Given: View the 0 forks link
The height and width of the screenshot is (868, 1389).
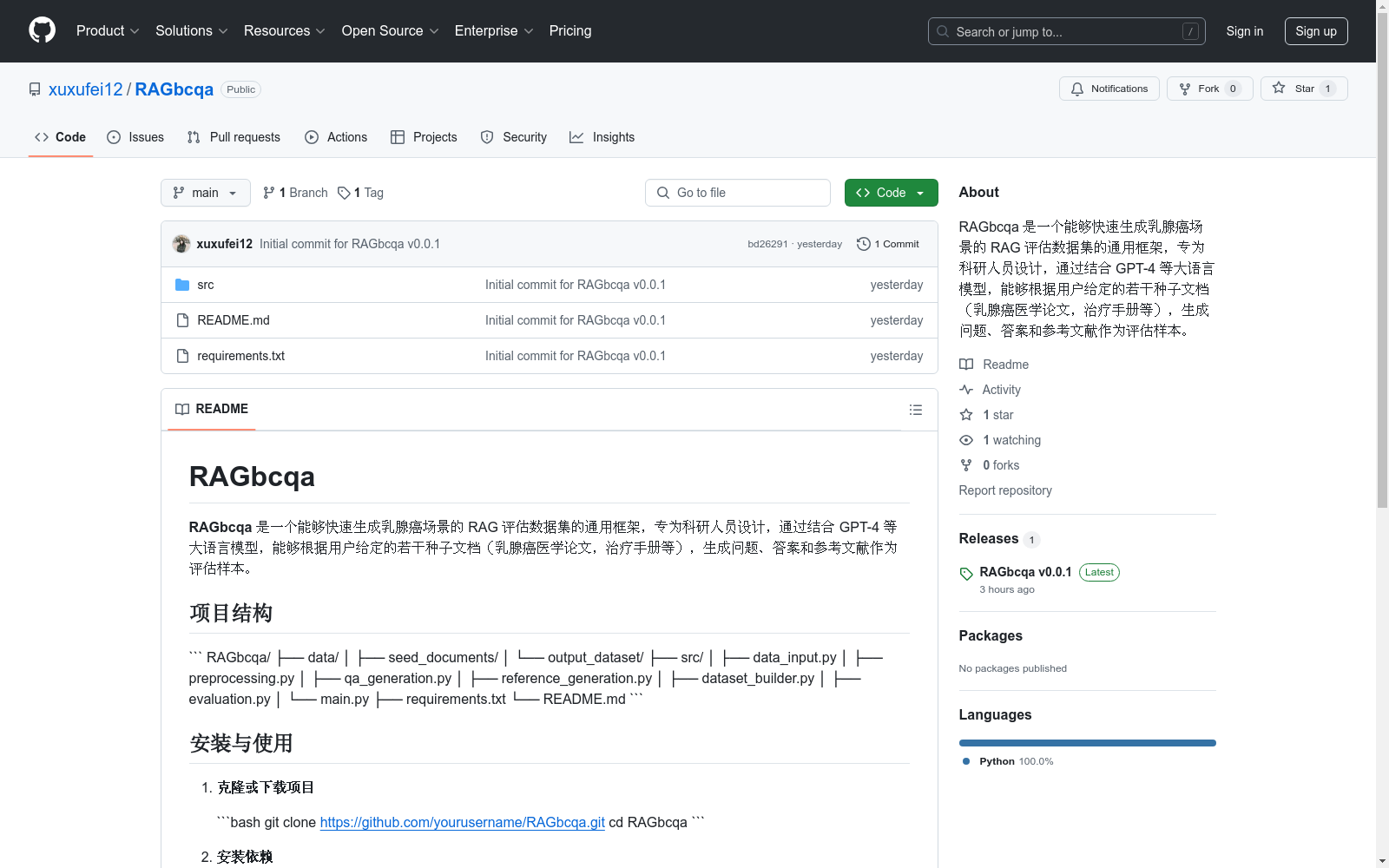Looking at the screenshot, I should [990, 465].
